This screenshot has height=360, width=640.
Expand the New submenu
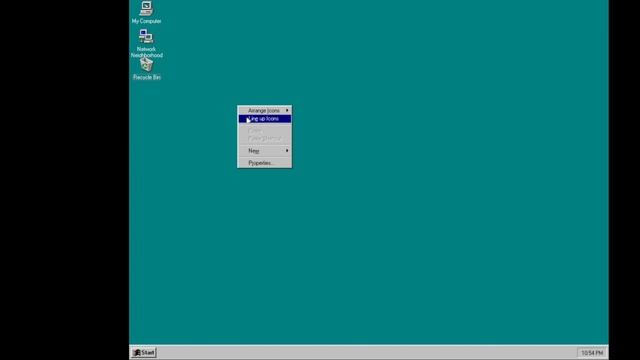coord(264,151)
